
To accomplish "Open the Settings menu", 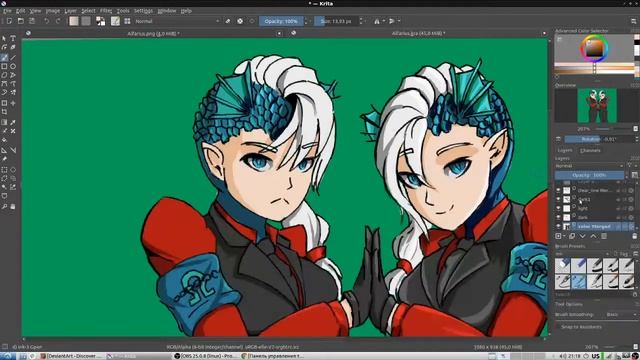I will click(x=143, y=11).
